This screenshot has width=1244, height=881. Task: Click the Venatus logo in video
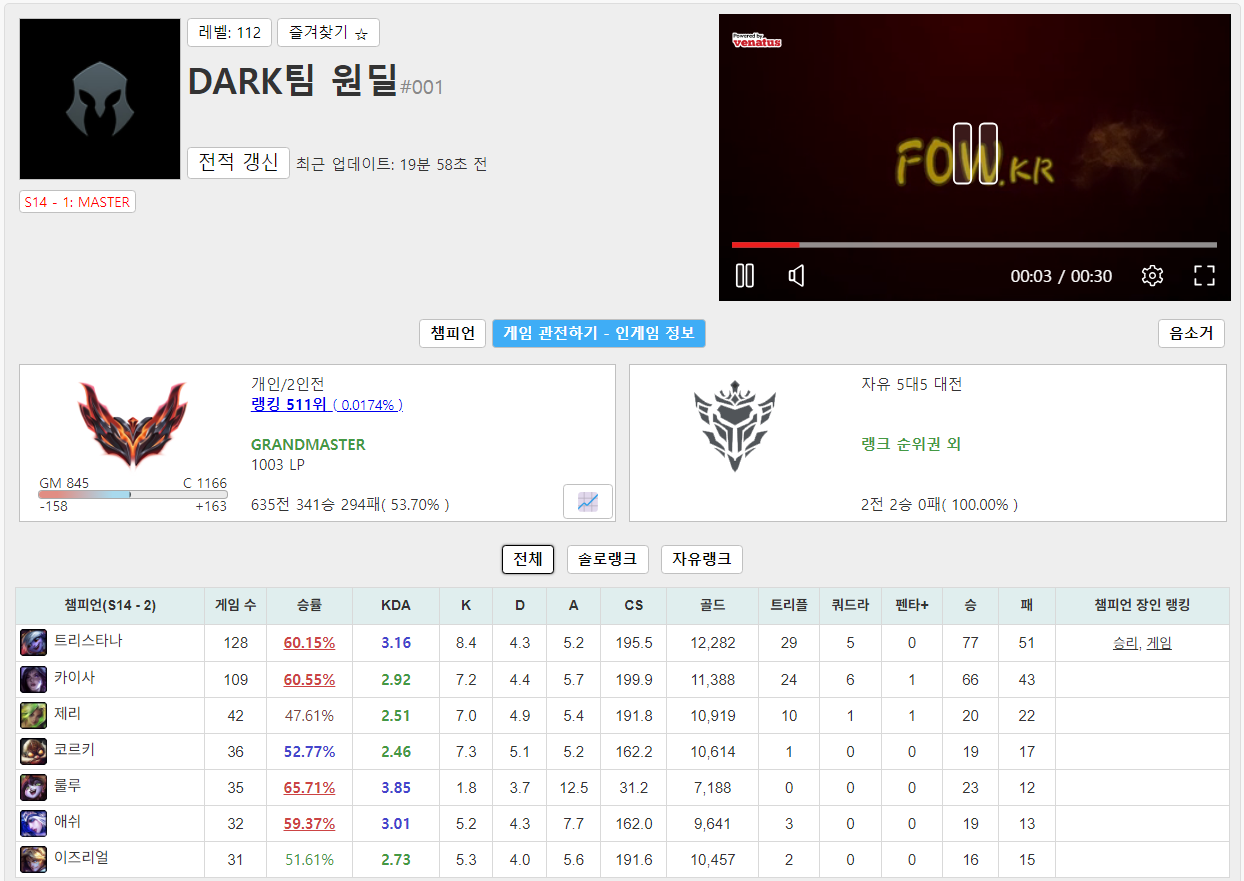[757, 40]
